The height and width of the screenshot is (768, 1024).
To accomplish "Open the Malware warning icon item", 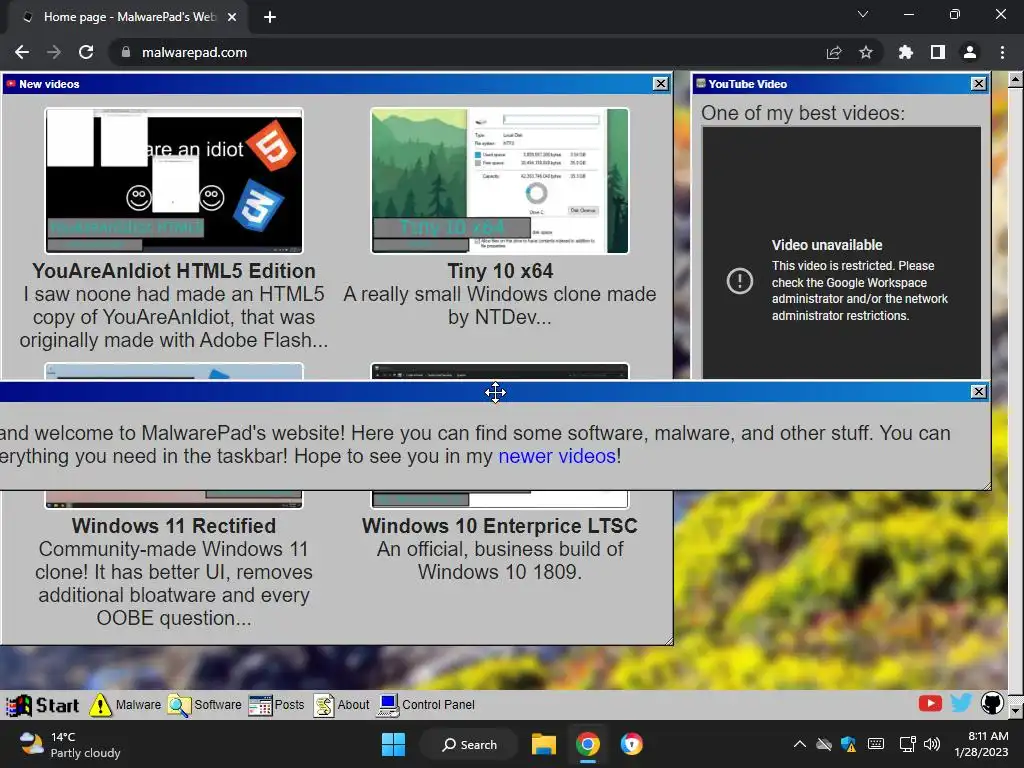I will [125, 705].
